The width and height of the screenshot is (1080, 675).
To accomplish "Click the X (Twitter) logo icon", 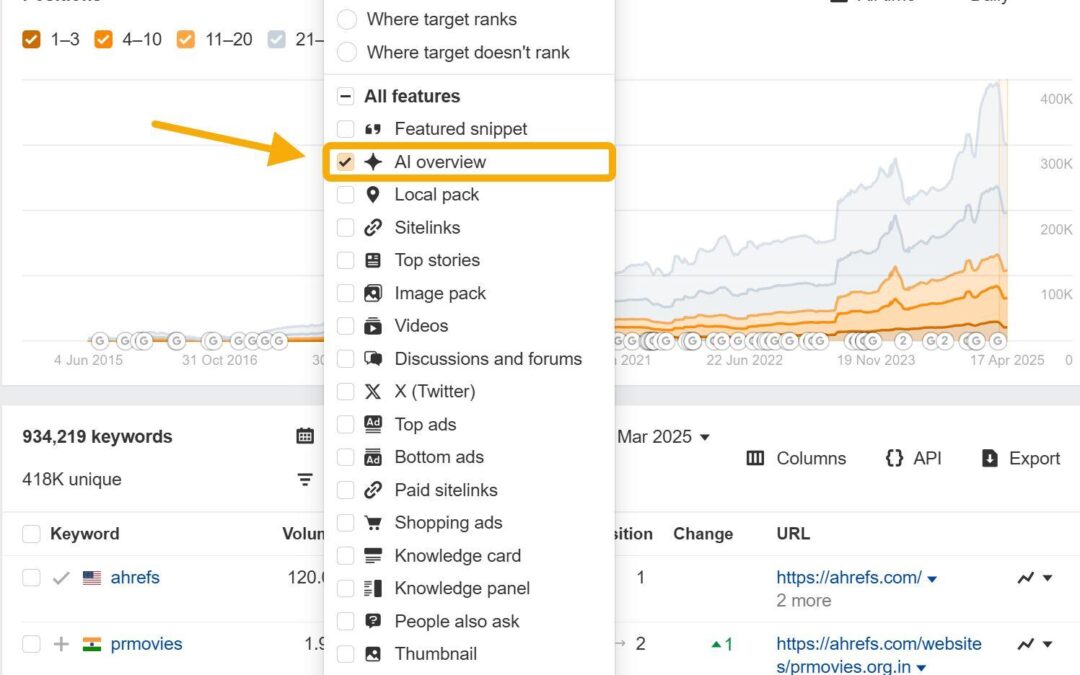I will tap(373, 392).
